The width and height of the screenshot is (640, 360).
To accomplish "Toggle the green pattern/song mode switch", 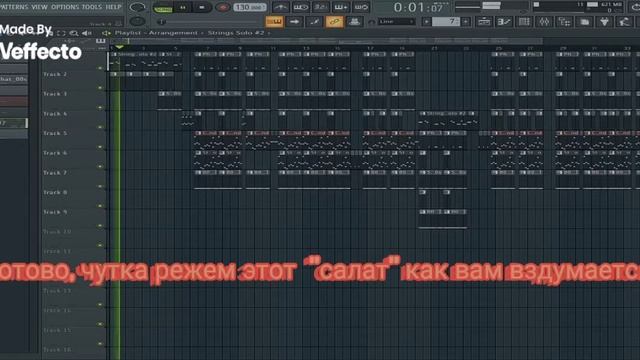I will pyautogui.click(x=163, y=7).
